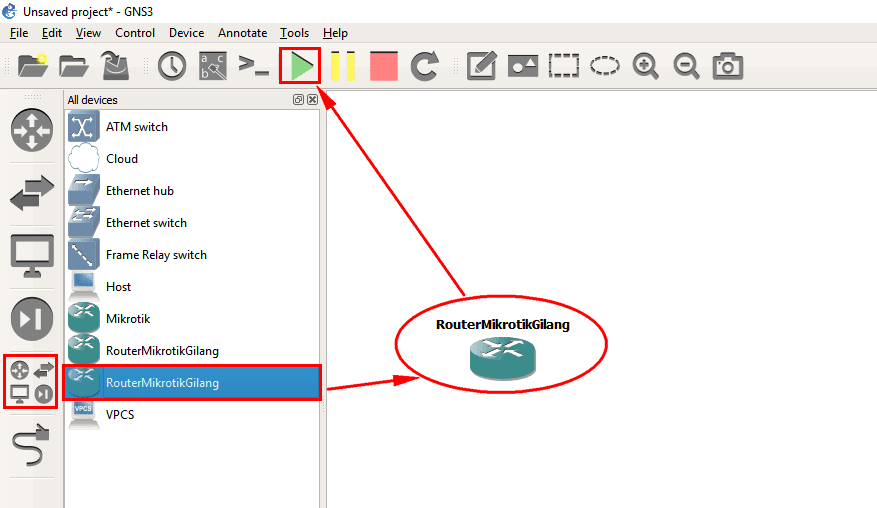The image size is (877, 508).
Task: Float the All devices panel
Action: click(298, 100)
